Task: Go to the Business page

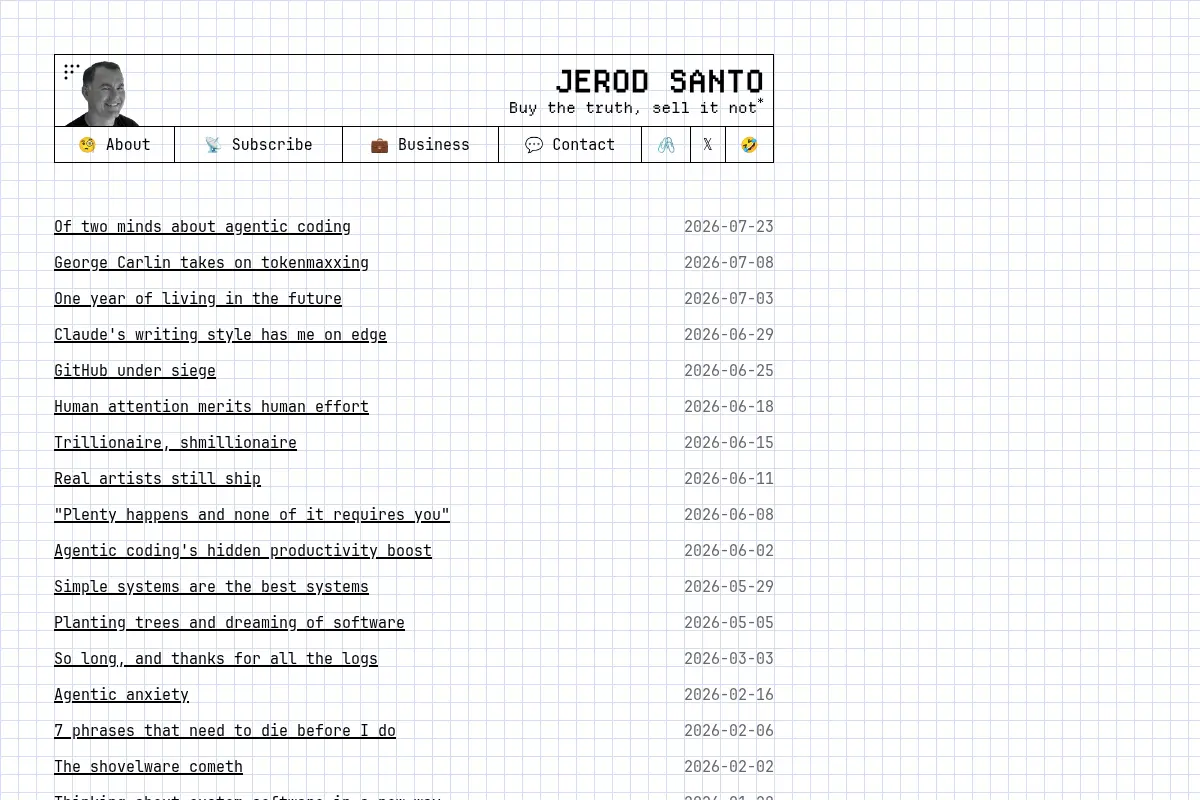Action: 421,145
